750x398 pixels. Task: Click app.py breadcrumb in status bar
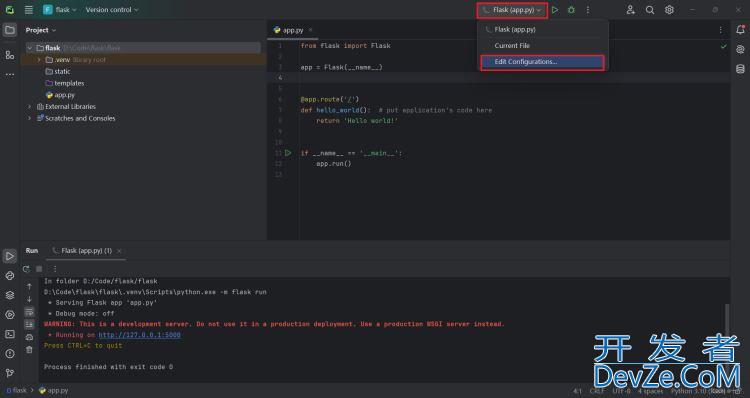click(x=54, y=390)
